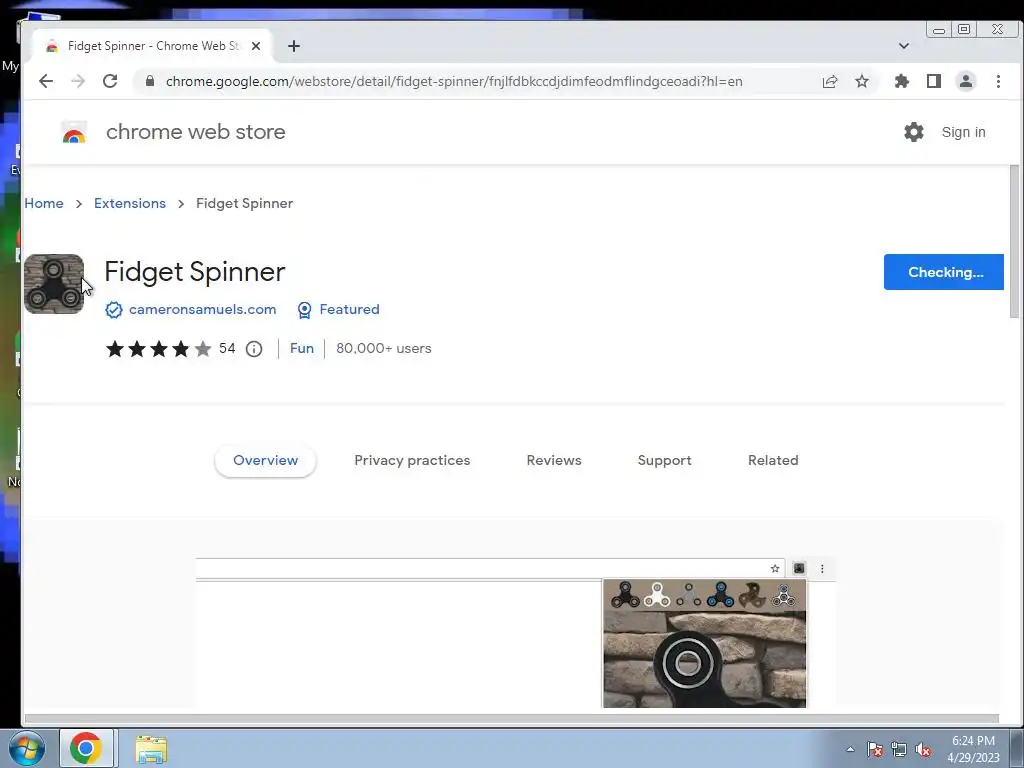The height and width of the screenshot is (768, 1024).
Task: Switch to the Related tab
Action: point(773,460)
